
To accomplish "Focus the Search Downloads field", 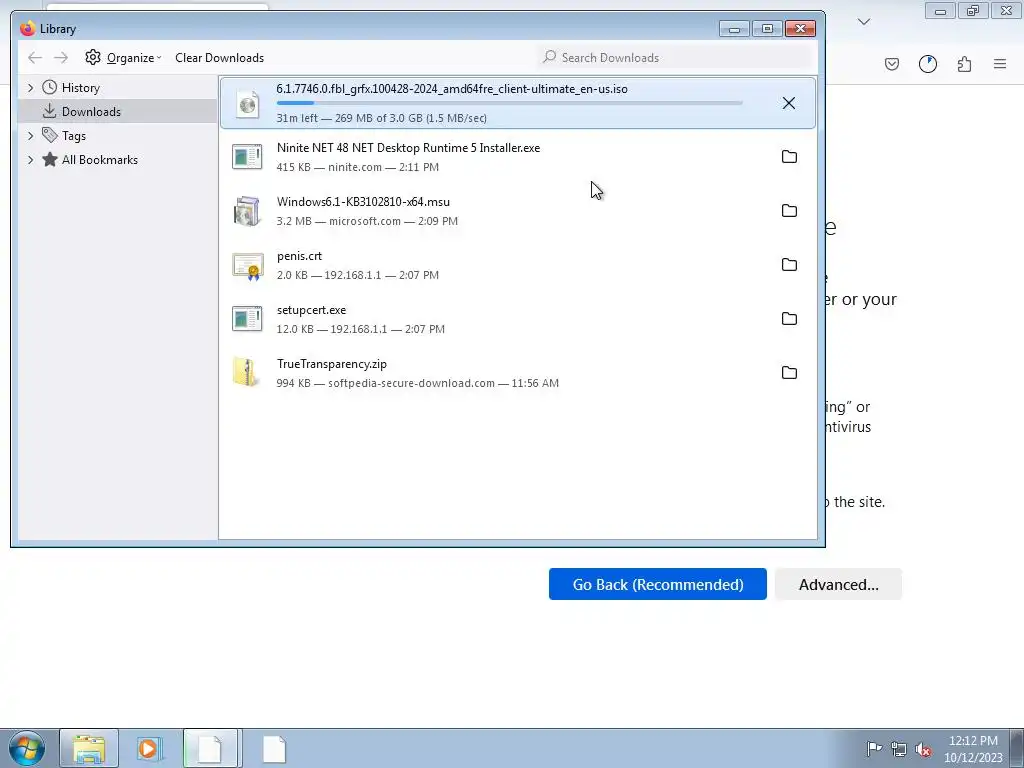I will 676,57.
